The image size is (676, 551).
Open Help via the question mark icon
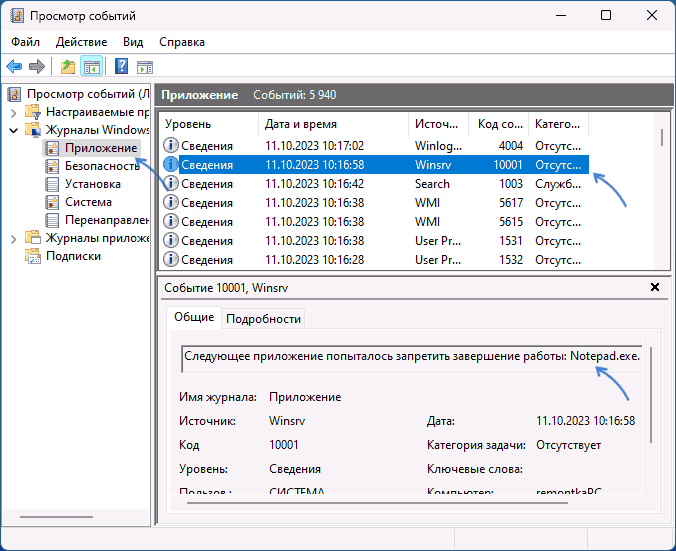click(x=121, y=67)
